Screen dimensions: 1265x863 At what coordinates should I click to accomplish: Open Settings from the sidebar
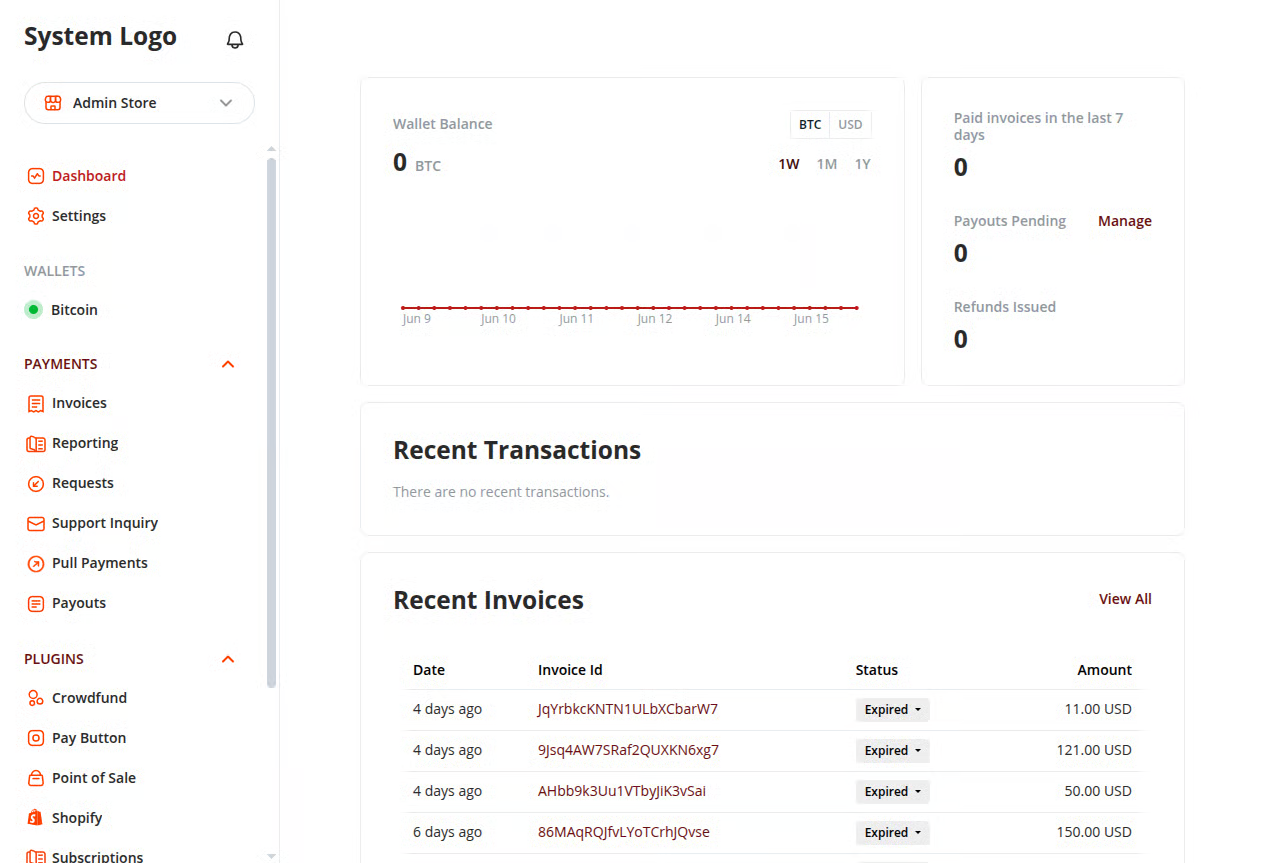pyautogui.click(x=79, y=216)
